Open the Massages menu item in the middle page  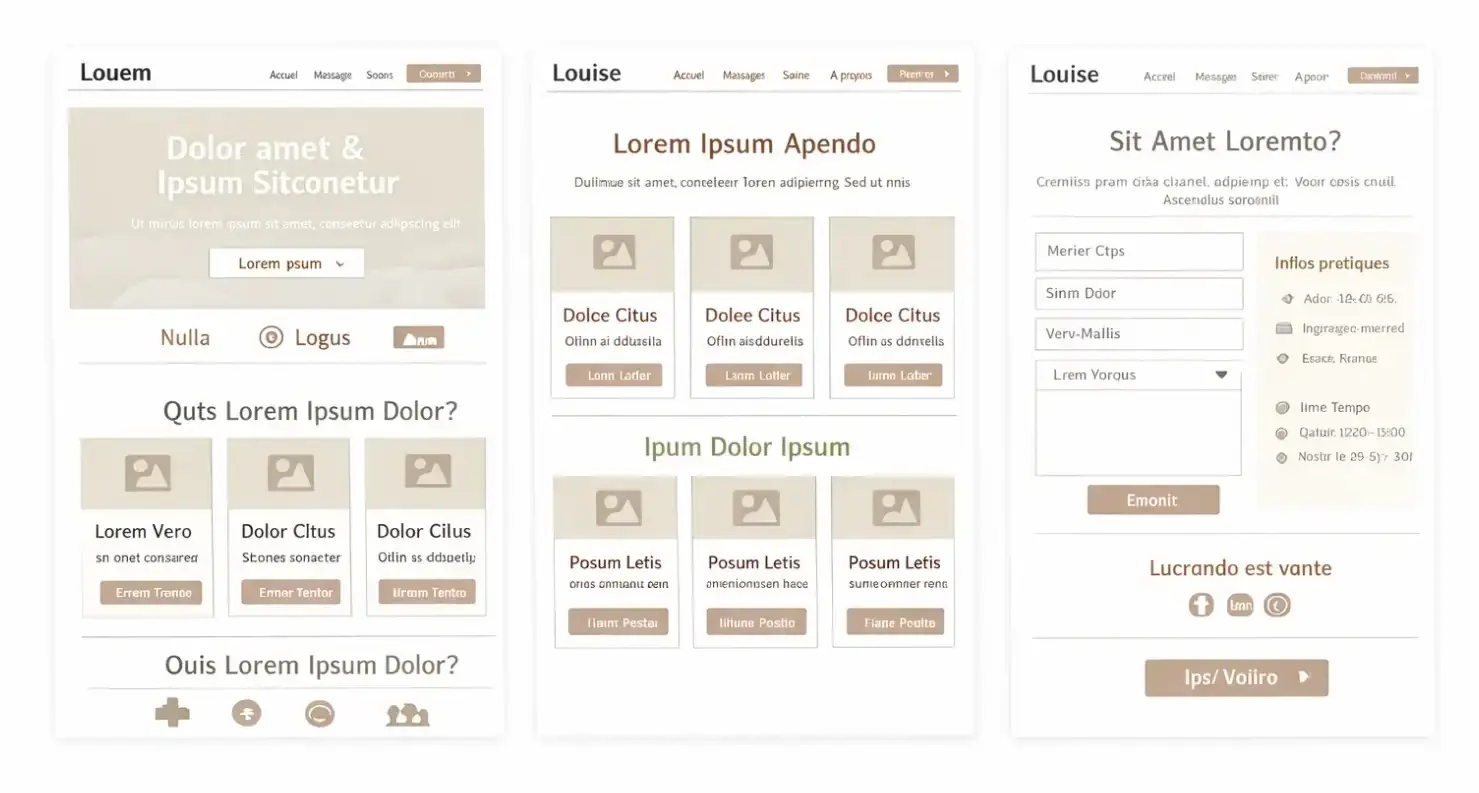[x=743, y=76]
